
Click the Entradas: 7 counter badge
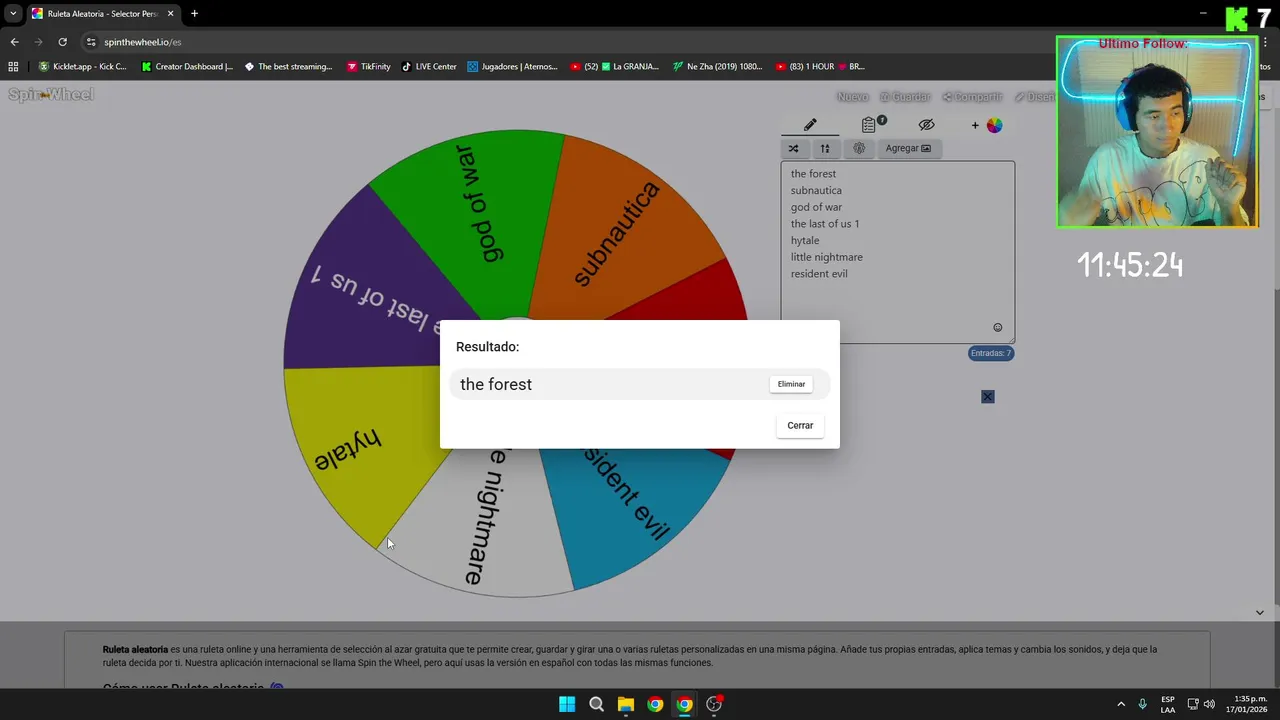[x=991, y=353]
